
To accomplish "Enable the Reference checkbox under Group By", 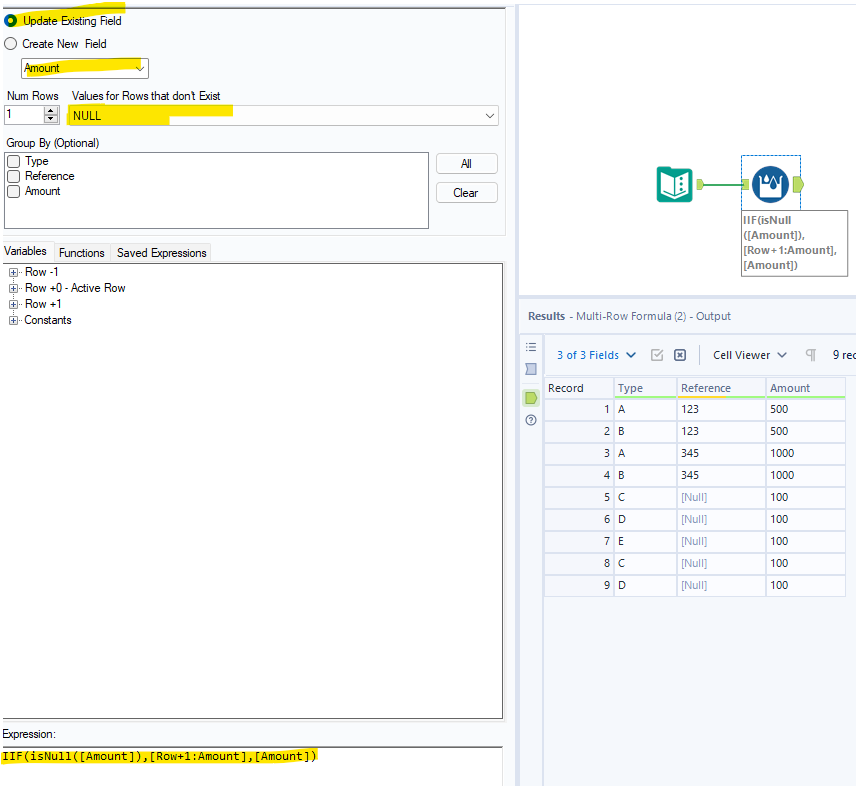I will tap(13, 176).
